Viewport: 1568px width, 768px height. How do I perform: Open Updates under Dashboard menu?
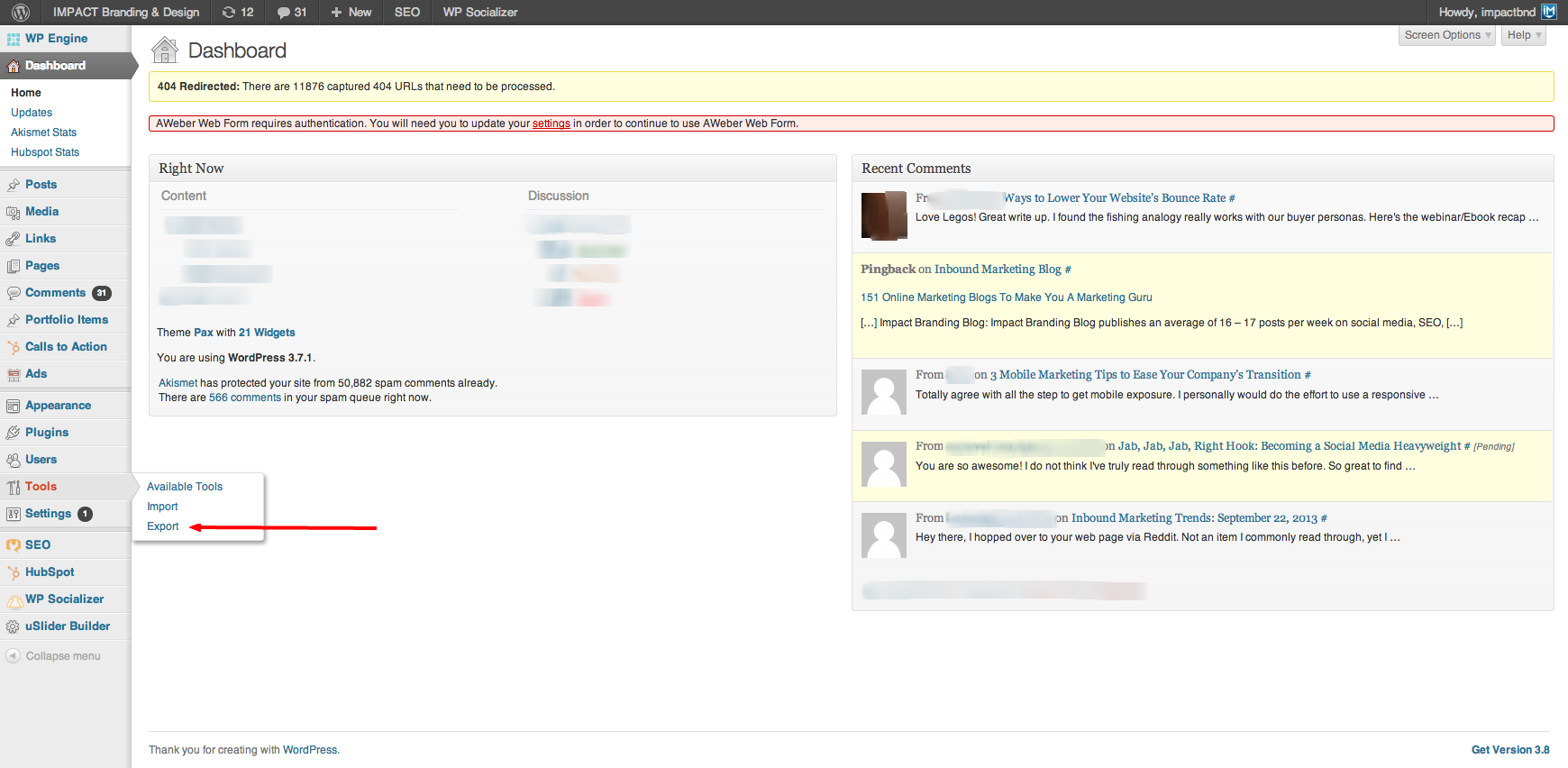coord(32,113)
